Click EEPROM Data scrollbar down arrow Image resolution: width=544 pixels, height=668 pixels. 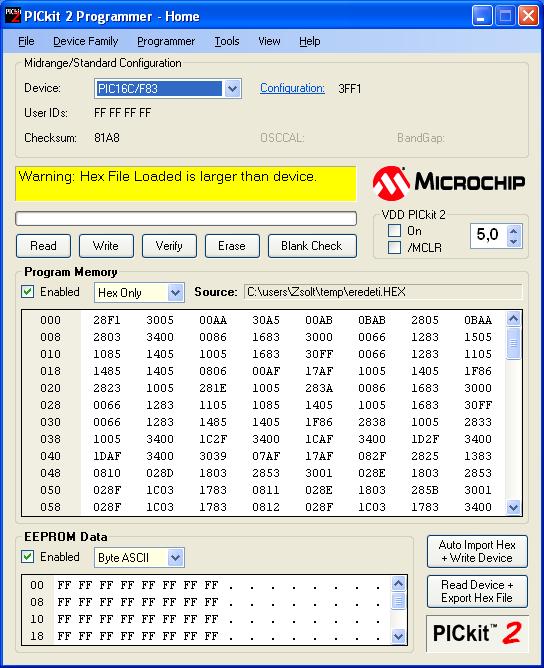pos(398,636)
